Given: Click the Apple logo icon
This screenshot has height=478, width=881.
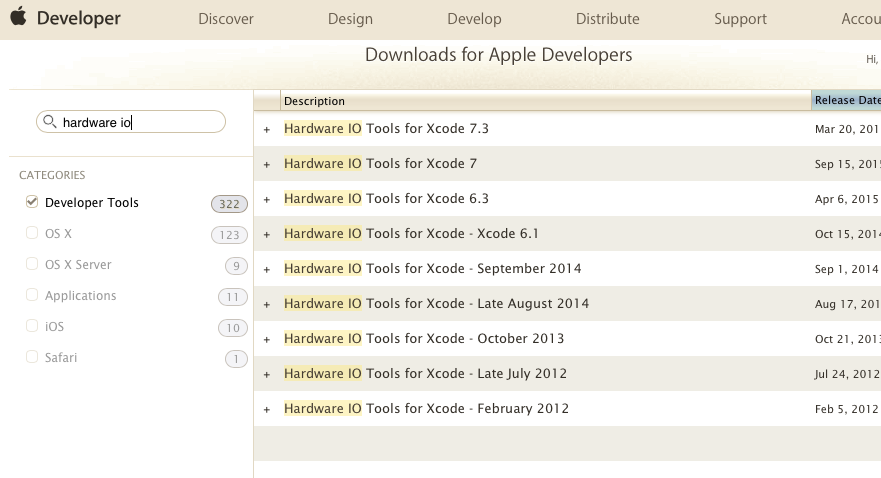Looking at the screenshot, I should [19, 16].
